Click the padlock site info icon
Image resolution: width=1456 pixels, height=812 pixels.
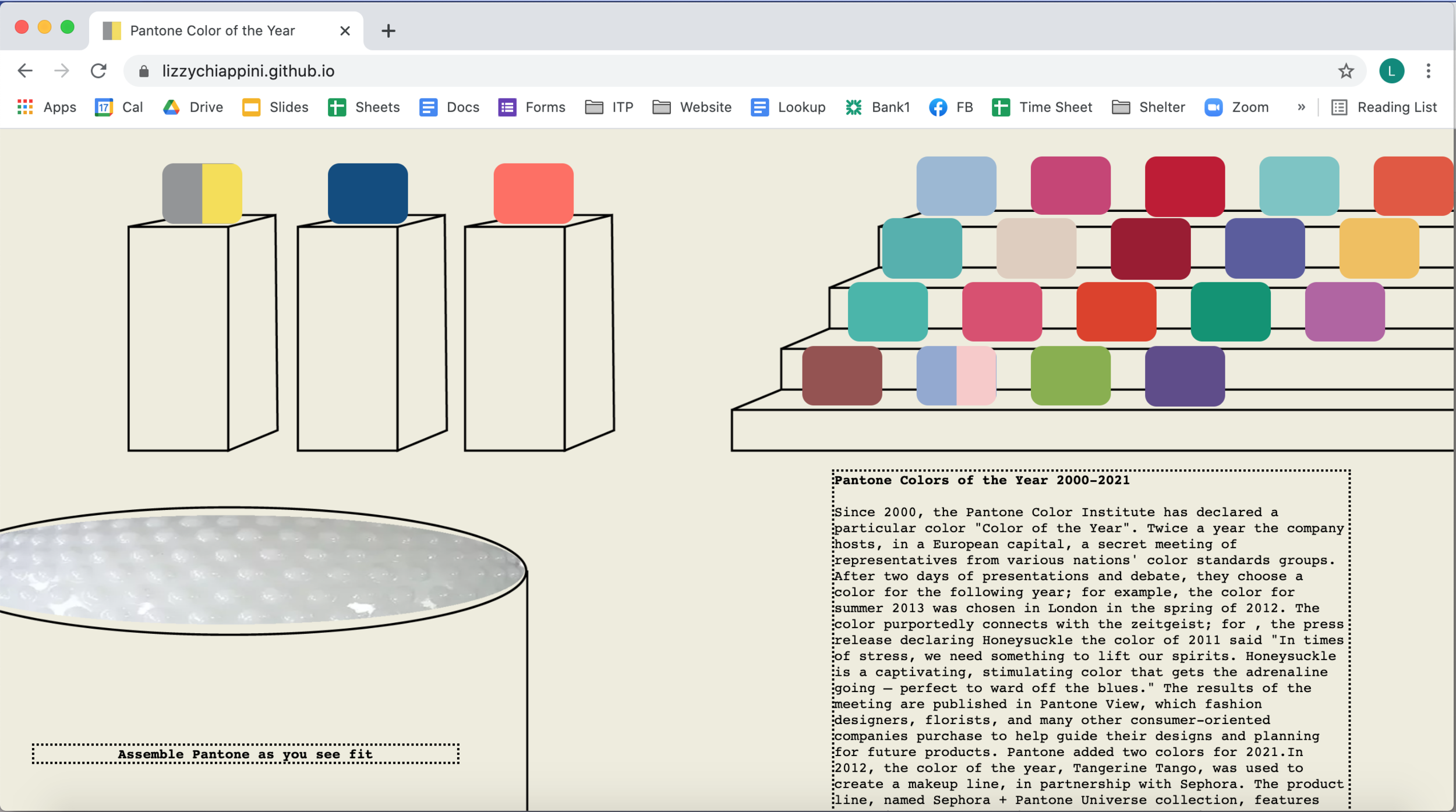[x=144, y=71]
